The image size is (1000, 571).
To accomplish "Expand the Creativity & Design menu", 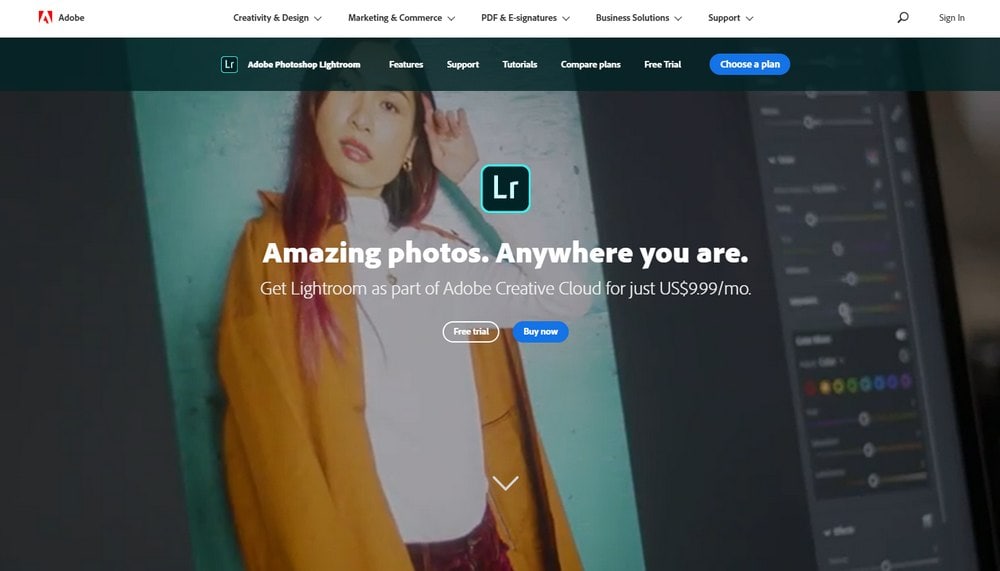I will tap(277, 18).
